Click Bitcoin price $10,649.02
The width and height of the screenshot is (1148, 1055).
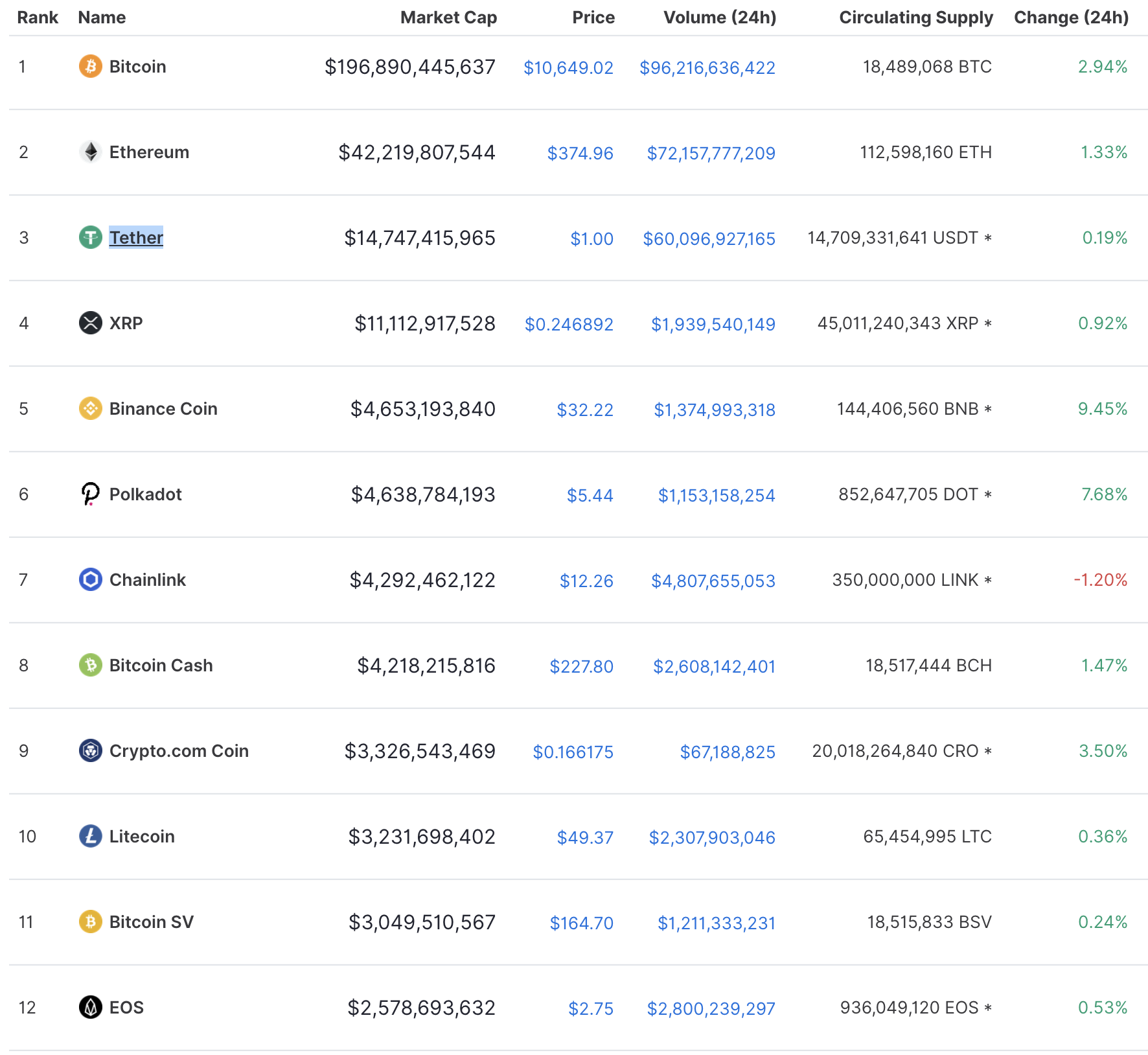[568, 67]
